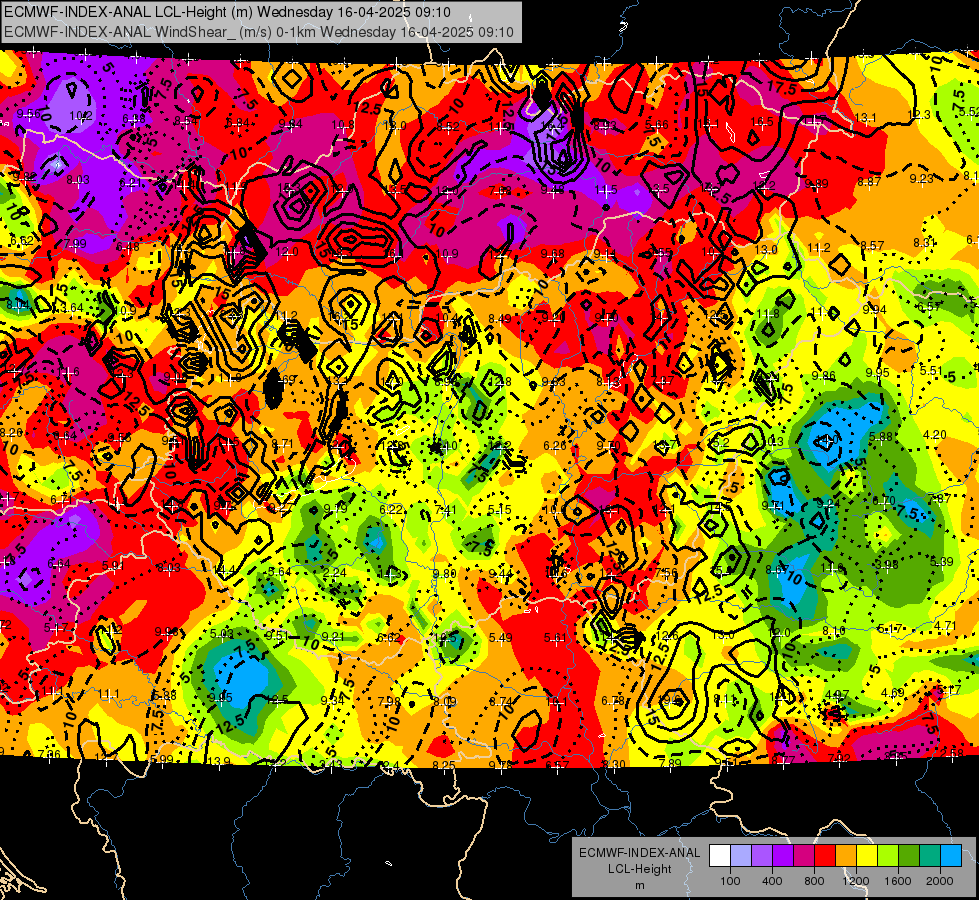Click the grid value 5.15
Image resolution: width=979 pixels, height=900 pixels.
click(x=499, y=510)
